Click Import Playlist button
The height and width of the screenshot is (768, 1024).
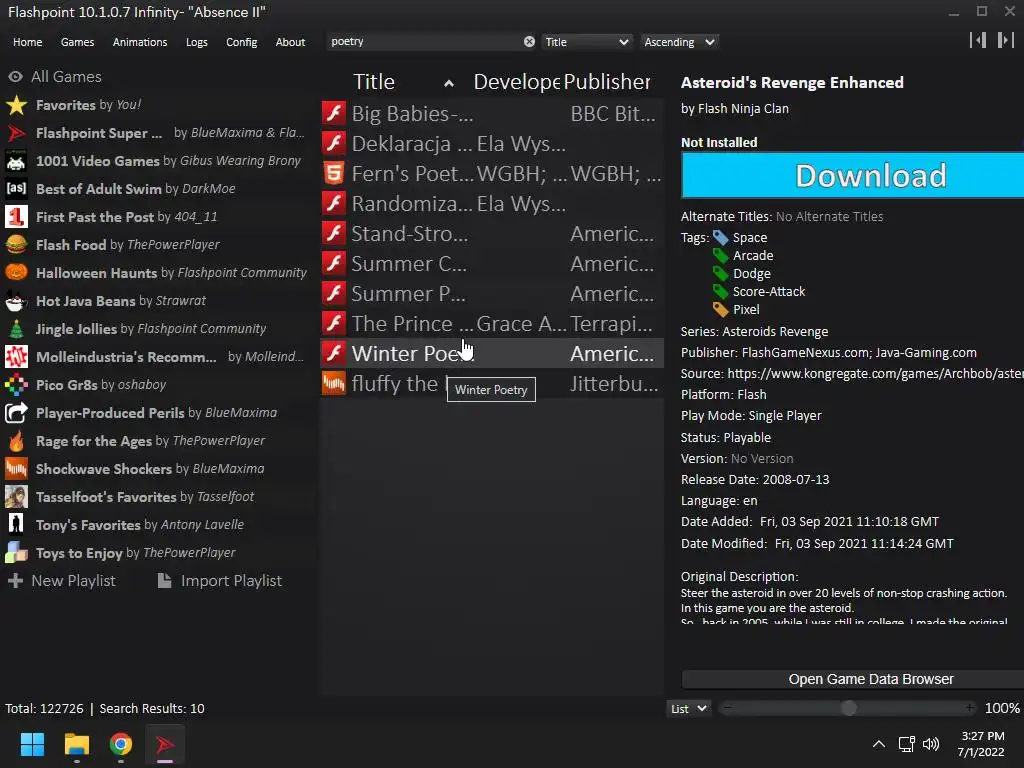220,581
